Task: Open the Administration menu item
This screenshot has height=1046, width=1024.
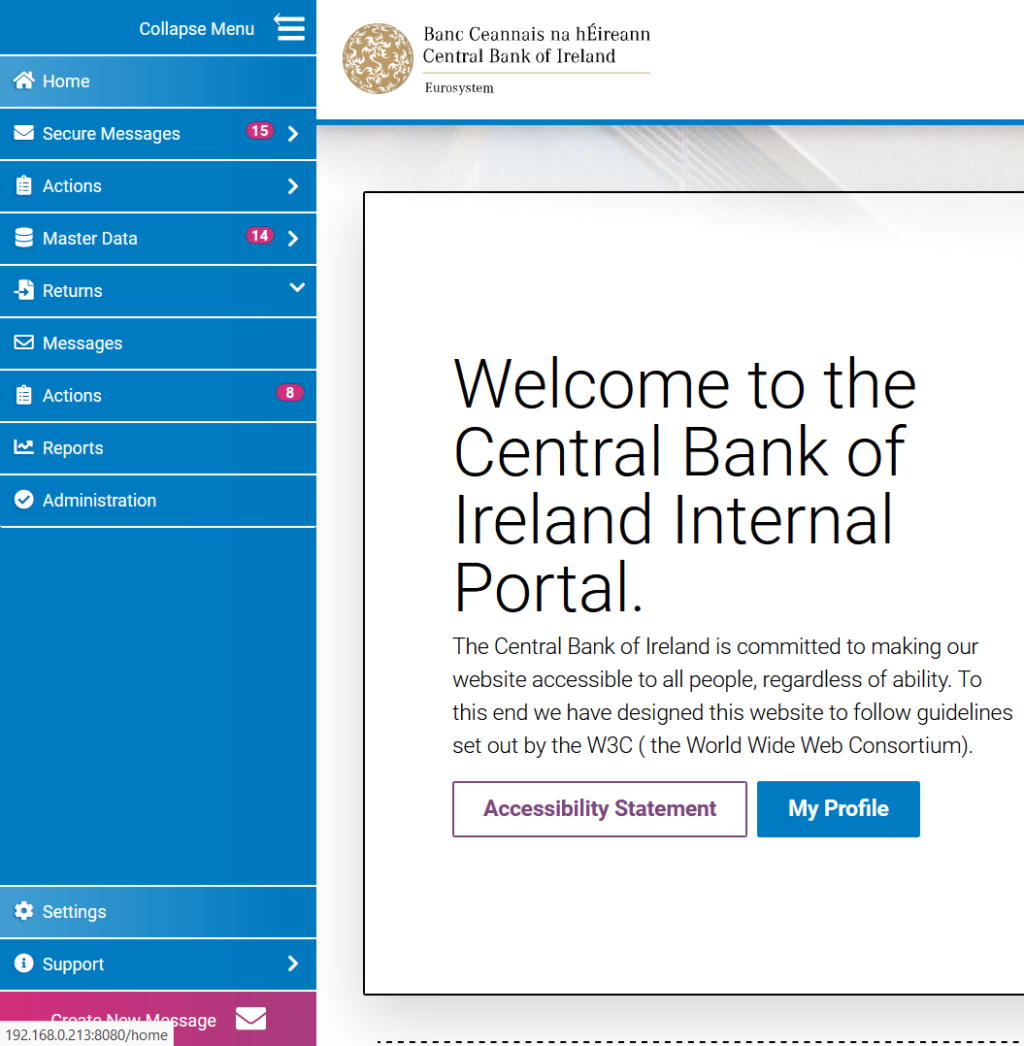Action: (x=158, y=500)
